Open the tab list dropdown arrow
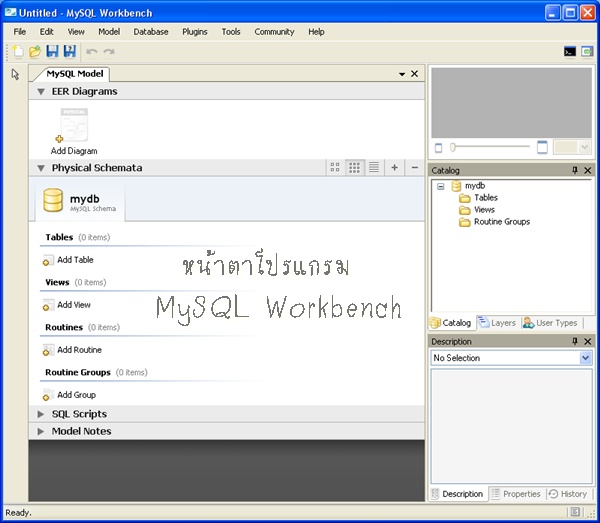This screenshot has height=523, width=600. pos(402,74)
